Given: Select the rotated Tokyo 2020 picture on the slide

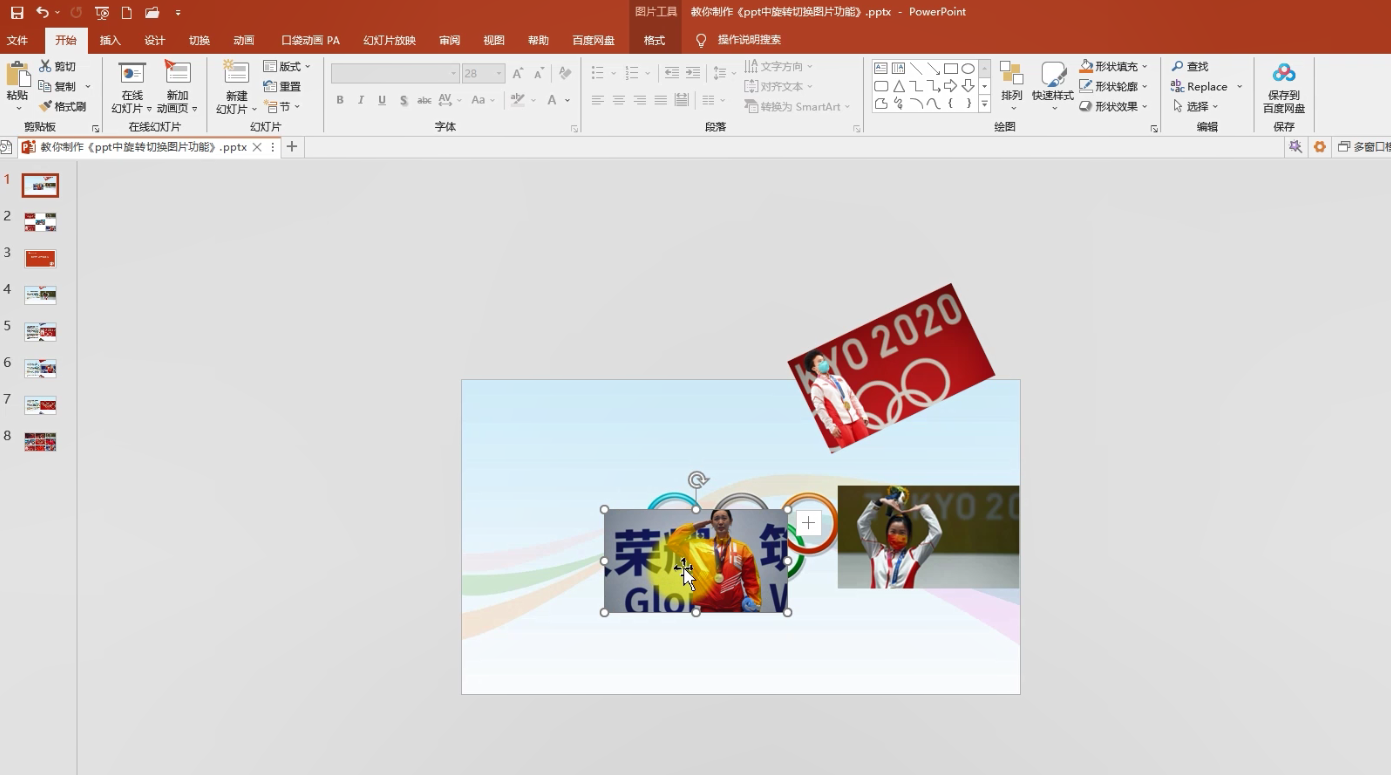Looking at the screenshot, I should [x=891, y=368].
